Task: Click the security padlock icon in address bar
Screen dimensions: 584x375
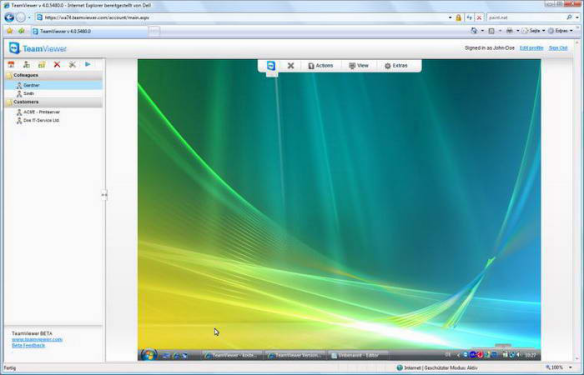Action: point(458,18)
